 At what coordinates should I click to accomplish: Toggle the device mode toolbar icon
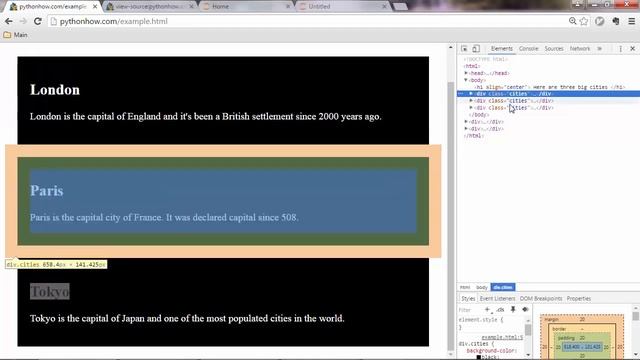[x=476, y=49]
